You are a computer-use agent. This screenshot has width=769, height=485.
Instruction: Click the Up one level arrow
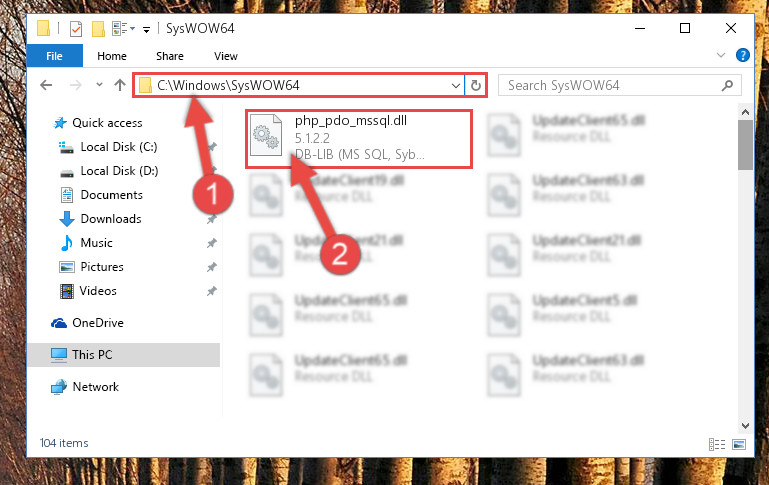120,85
